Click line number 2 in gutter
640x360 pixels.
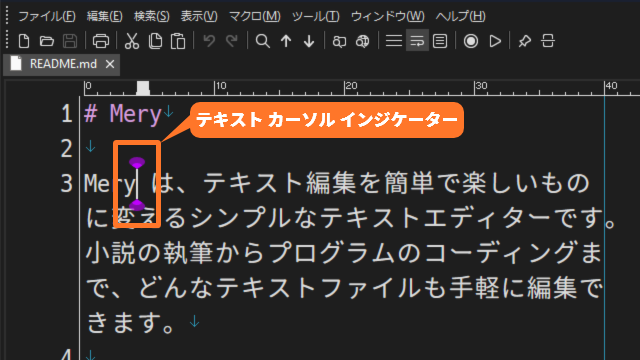(67, 149)
